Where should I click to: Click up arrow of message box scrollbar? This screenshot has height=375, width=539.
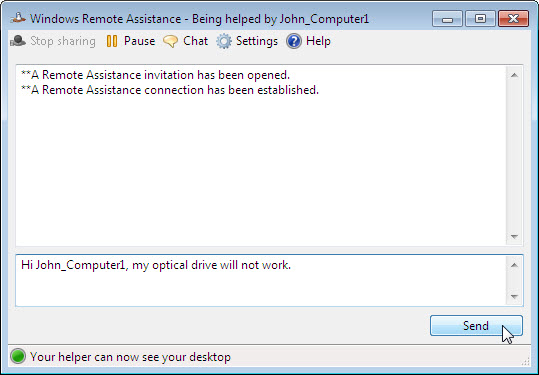tap(514, 265)
